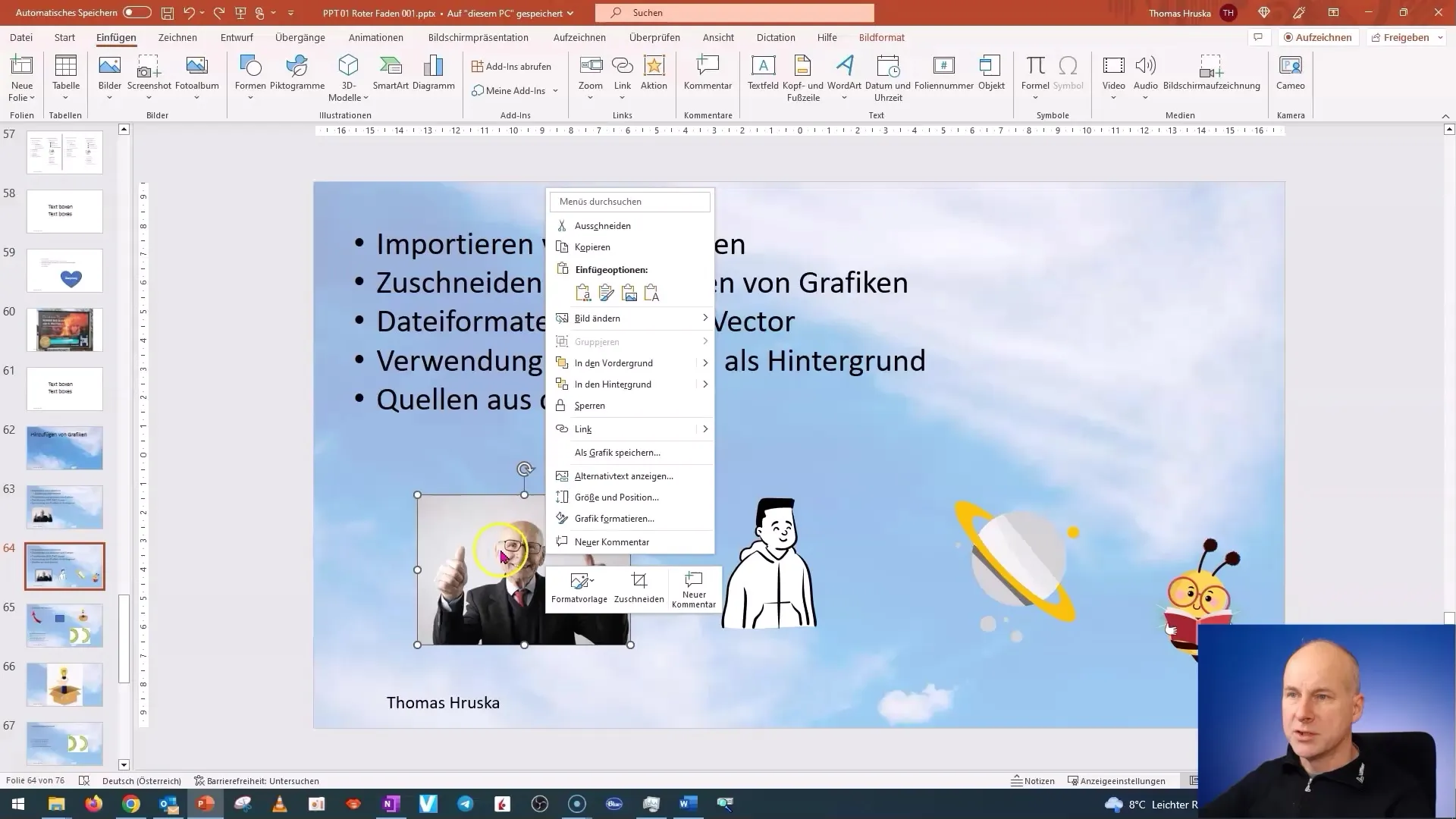Insert a SmartArt graphic
This screenshot has width=1456, height=819.
tap(391, 74)
